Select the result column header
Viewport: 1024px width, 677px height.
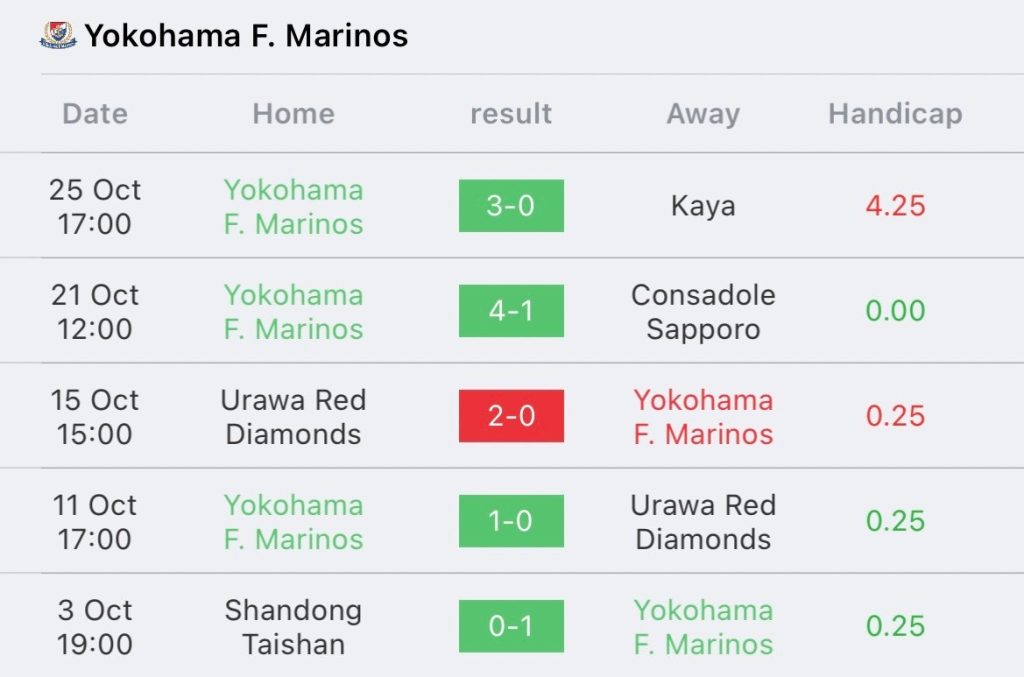[511, 114]
